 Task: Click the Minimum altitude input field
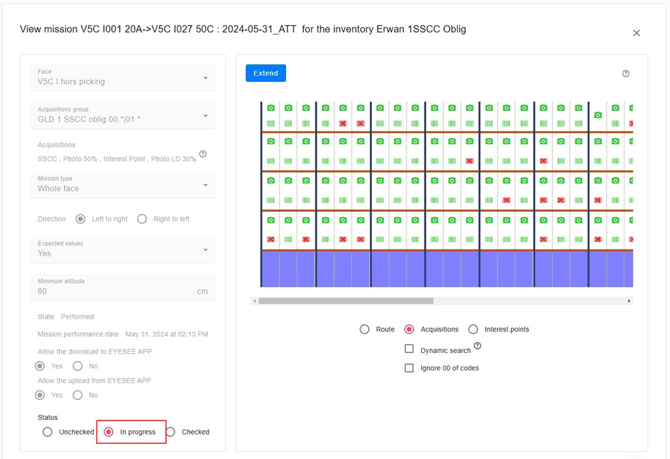tap(115, 291)
